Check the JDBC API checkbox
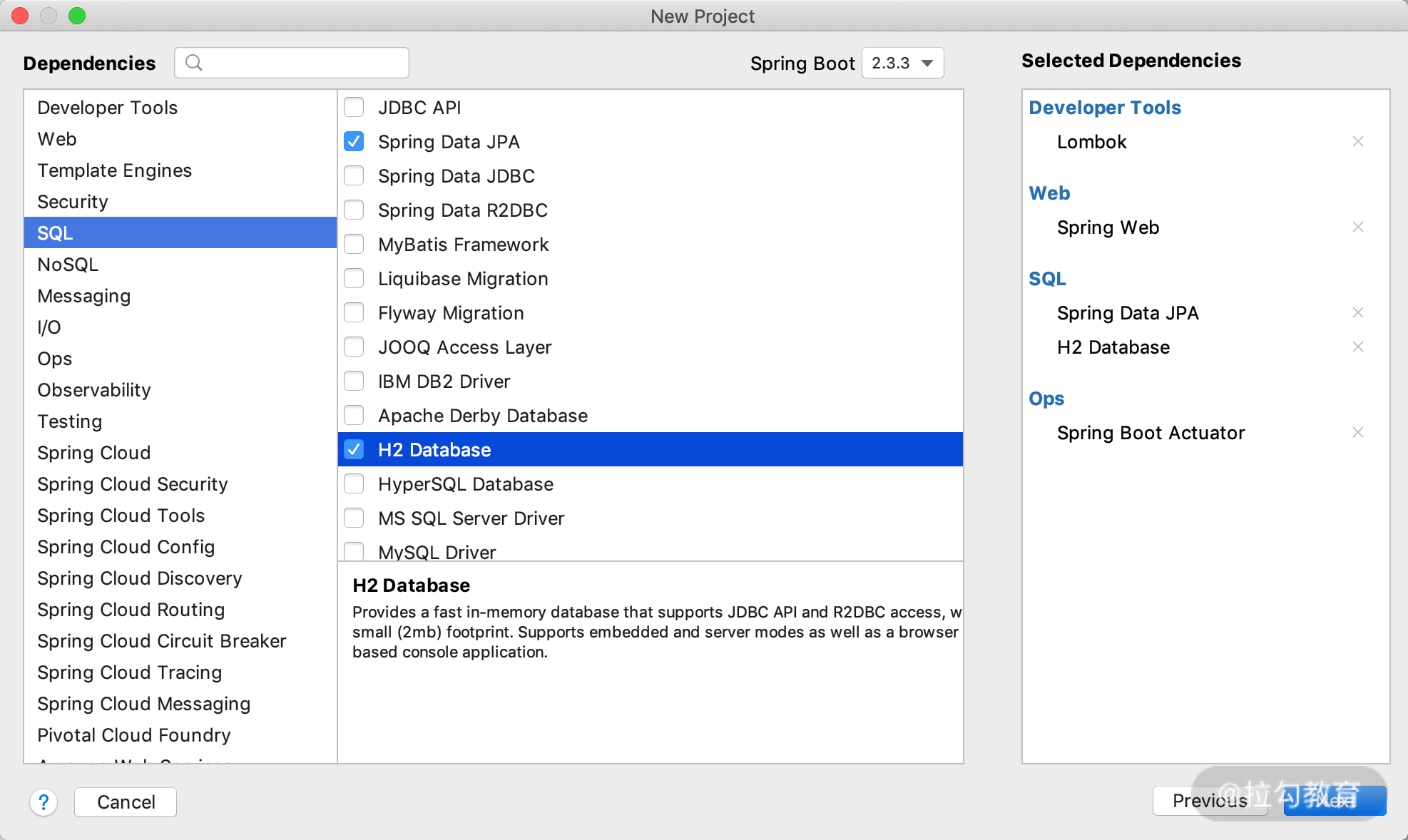1408x840 pixels. (x=354, y=107)
